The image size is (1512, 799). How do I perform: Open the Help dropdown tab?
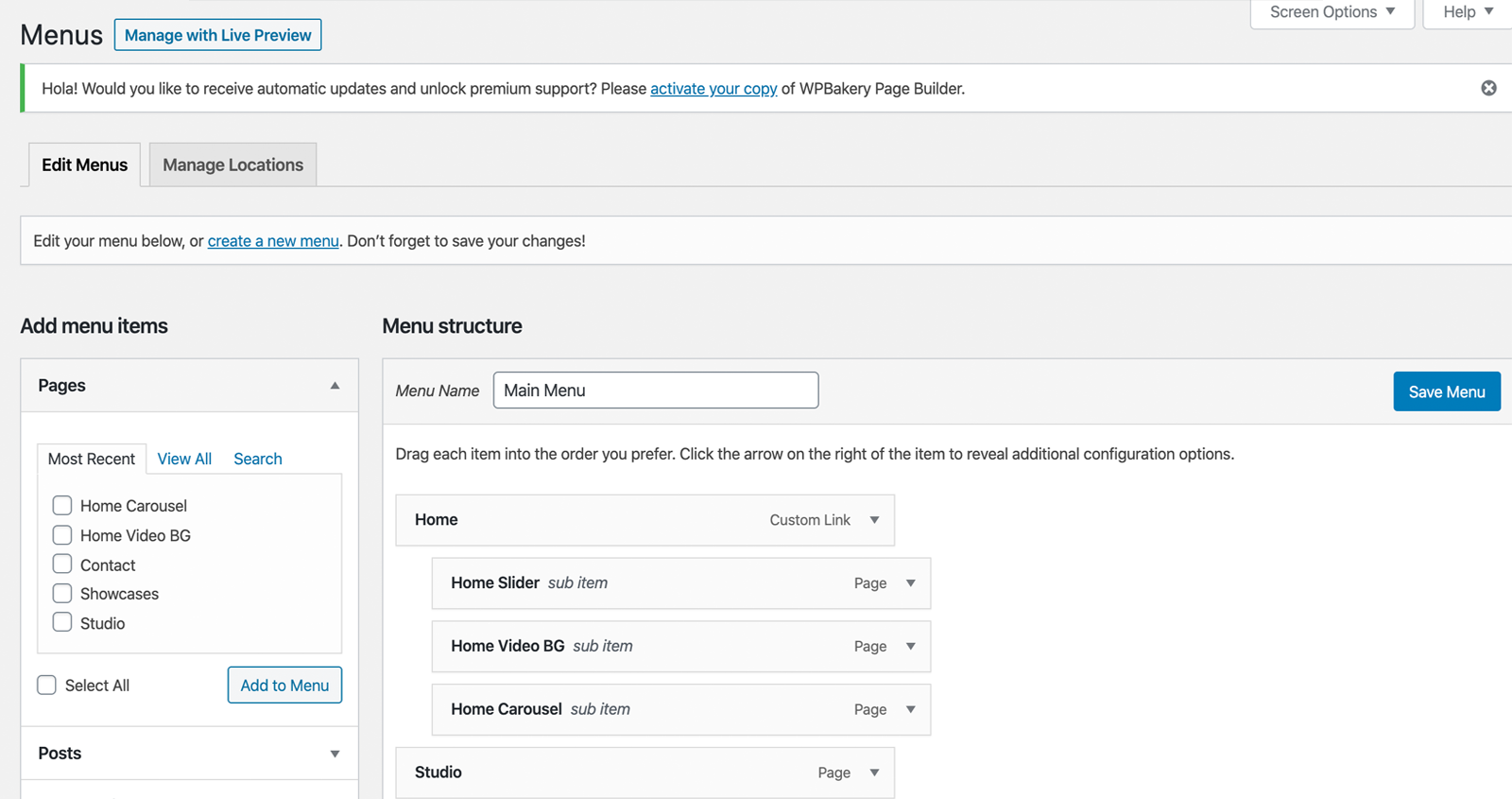click(1468, 12)
